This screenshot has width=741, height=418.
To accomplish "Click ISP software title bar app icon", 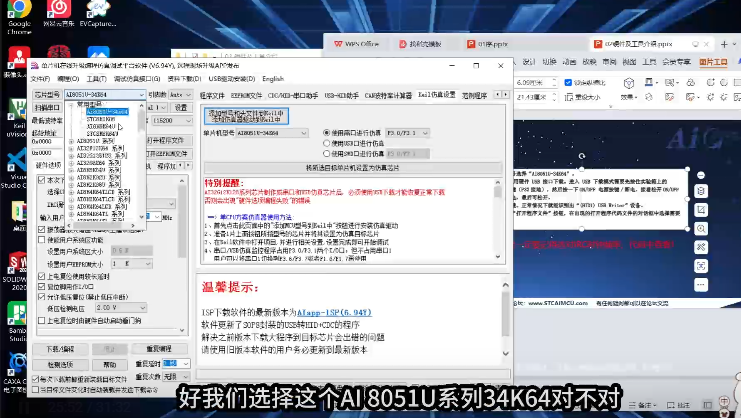I will click(x=34, y=66).
